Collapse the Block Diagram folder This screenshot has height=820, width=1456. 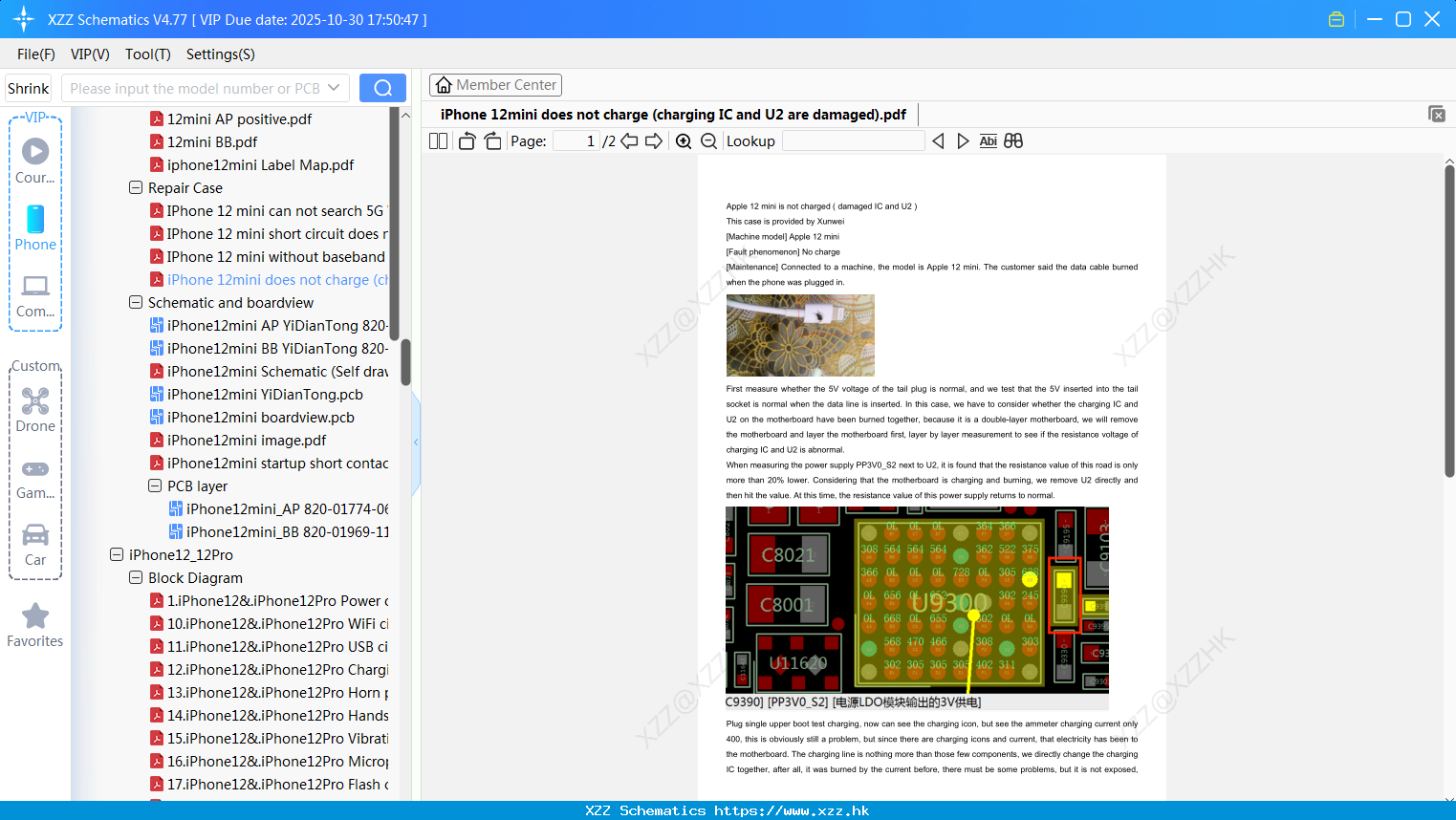(x=136, y=578)
